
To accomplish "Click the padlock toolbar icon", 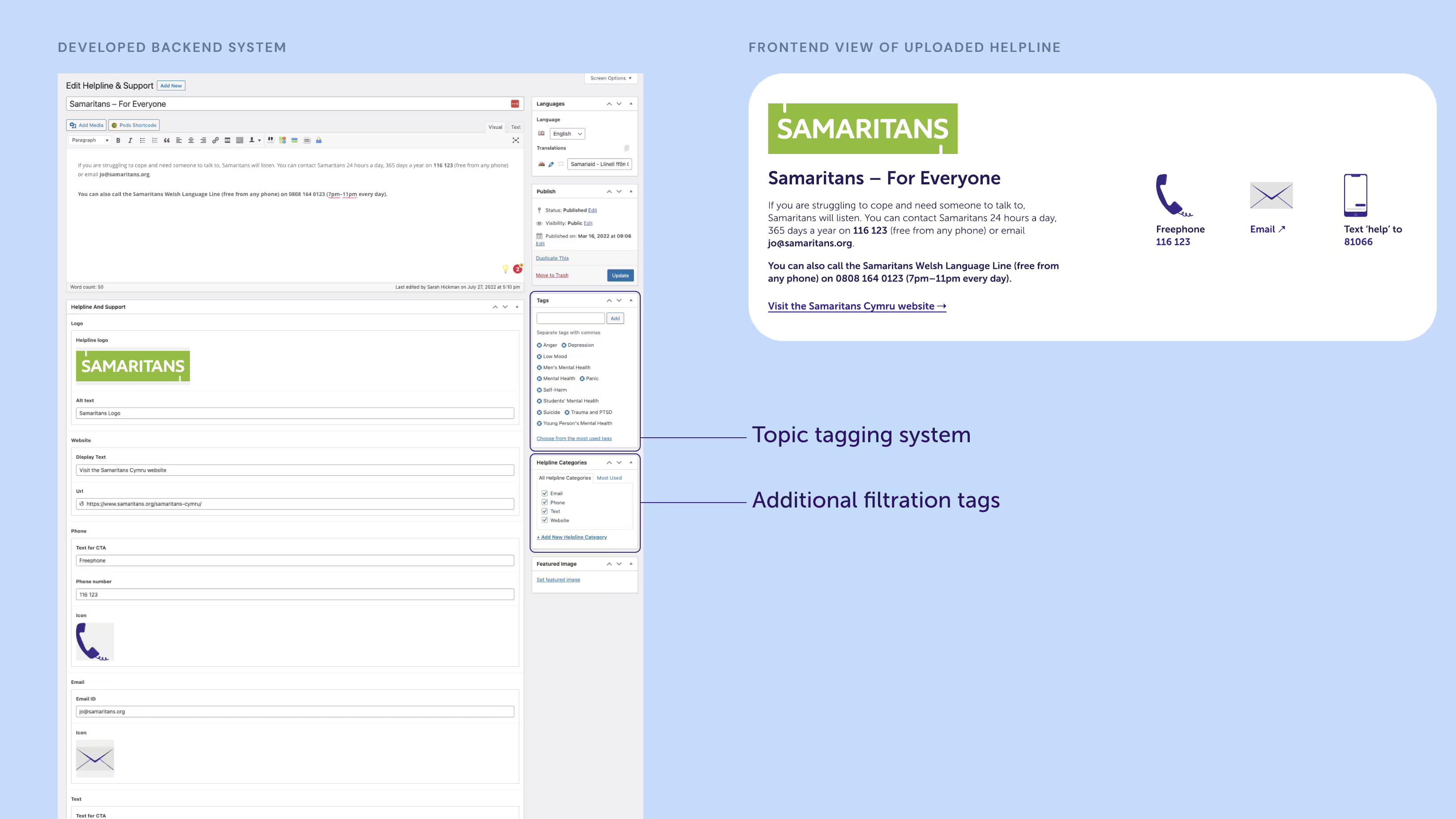I will pos(319,140).
